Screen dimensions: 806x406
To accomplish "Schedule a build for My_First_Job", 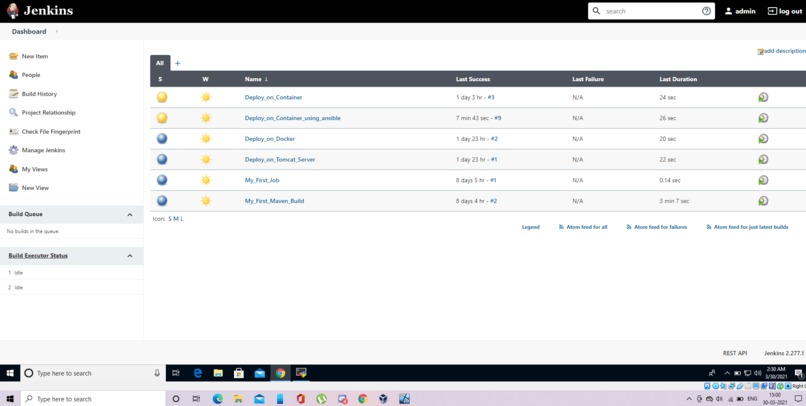I will [763, 180].
